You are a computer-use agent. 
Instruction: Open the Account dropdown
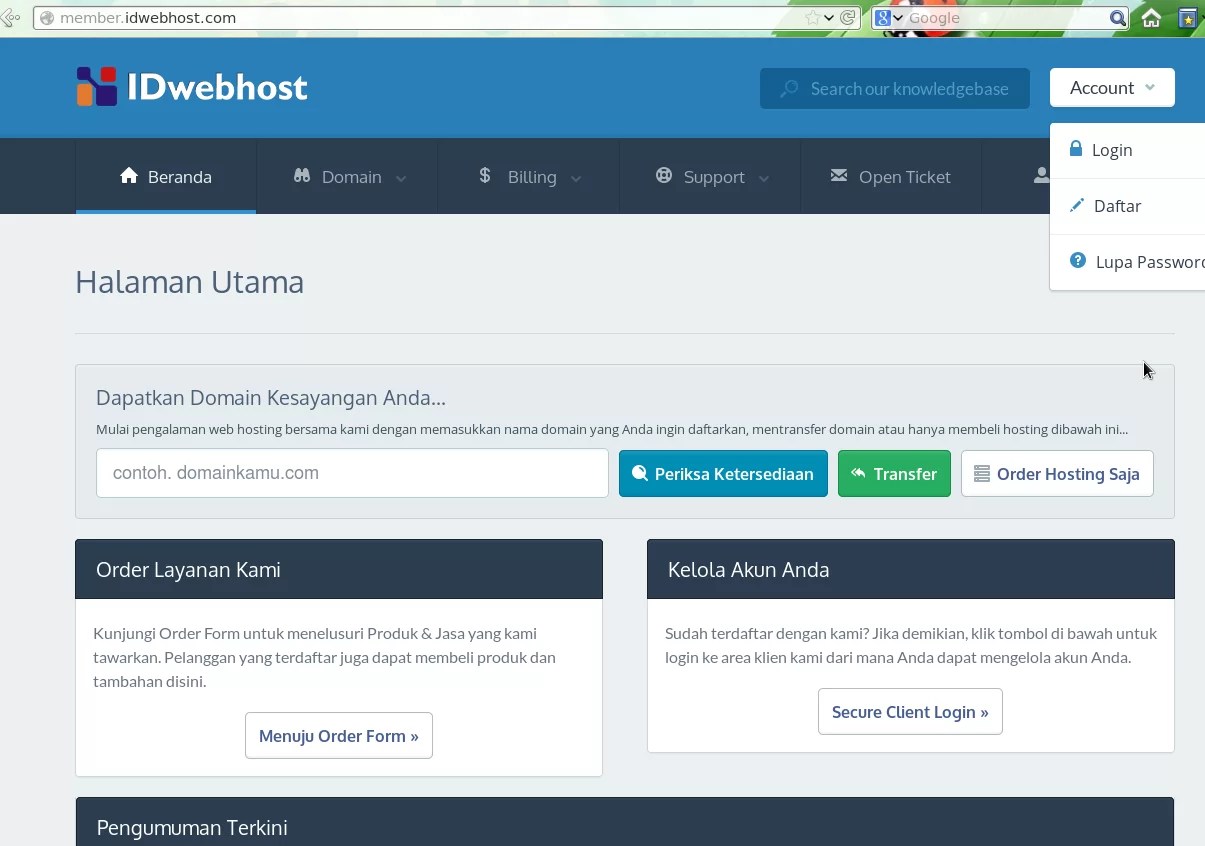[1111, 87]
